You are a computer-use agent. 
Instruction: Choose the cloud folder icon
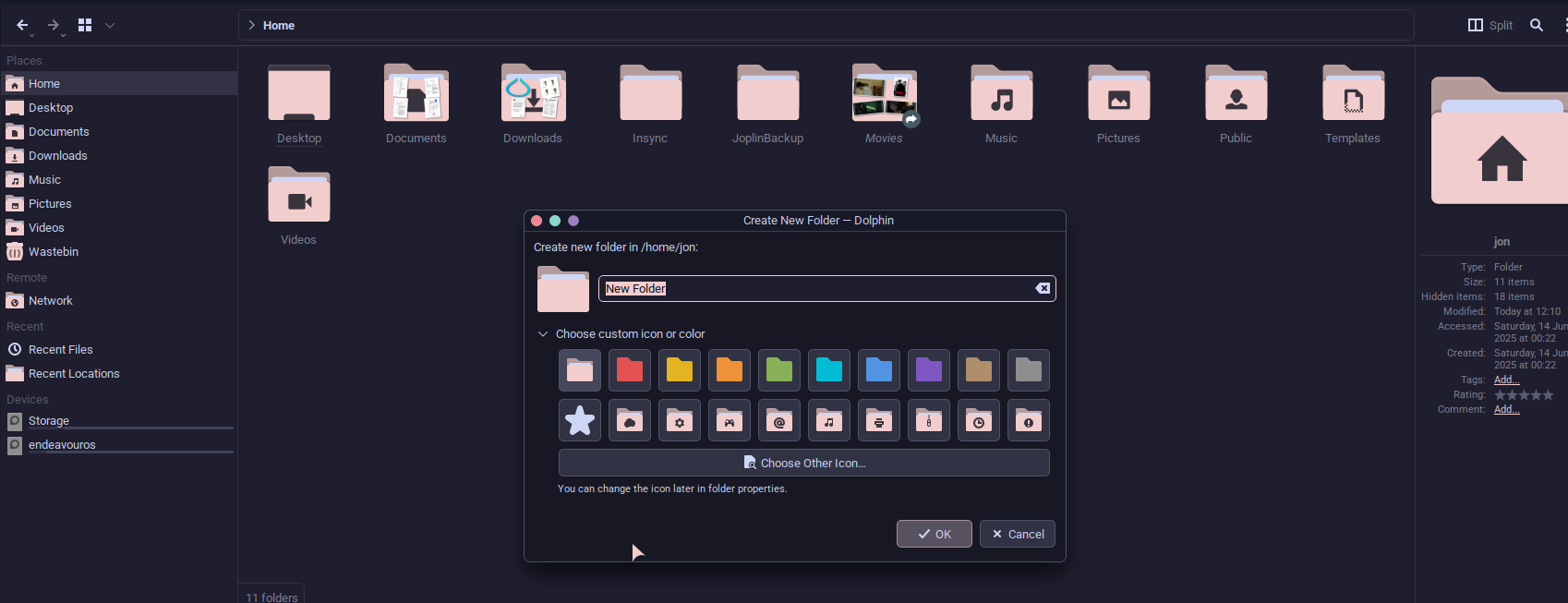[630, 421]
